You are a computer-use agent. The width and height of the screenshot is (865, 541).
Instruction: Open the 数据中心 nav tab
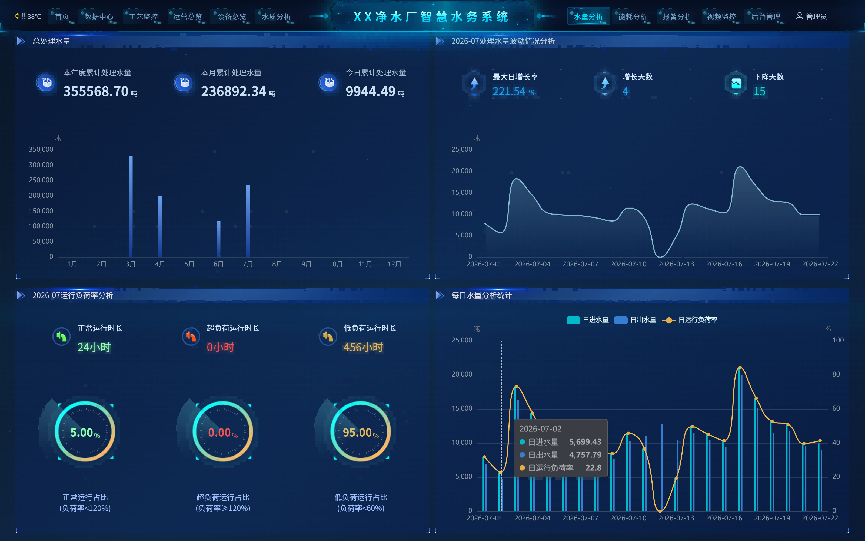99,17
